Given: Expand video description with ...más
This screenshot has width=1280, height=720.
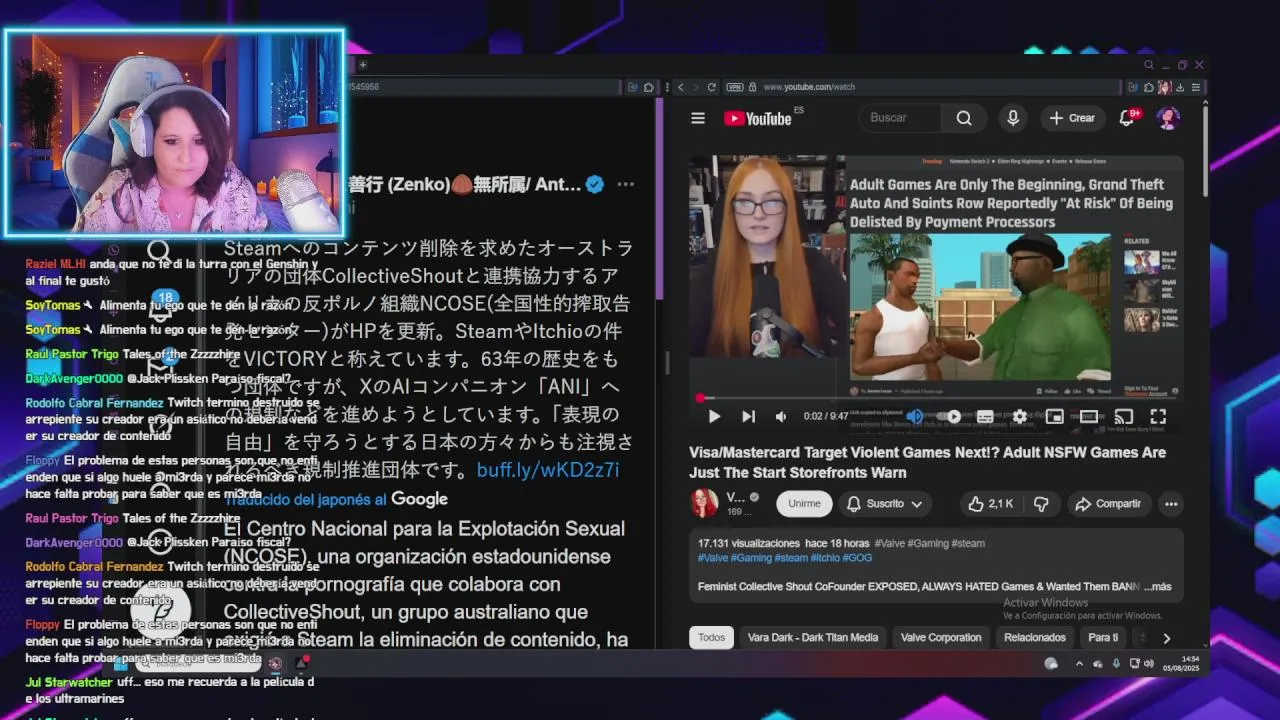Looking at the screenshot, I should [x=1157, y=587].
